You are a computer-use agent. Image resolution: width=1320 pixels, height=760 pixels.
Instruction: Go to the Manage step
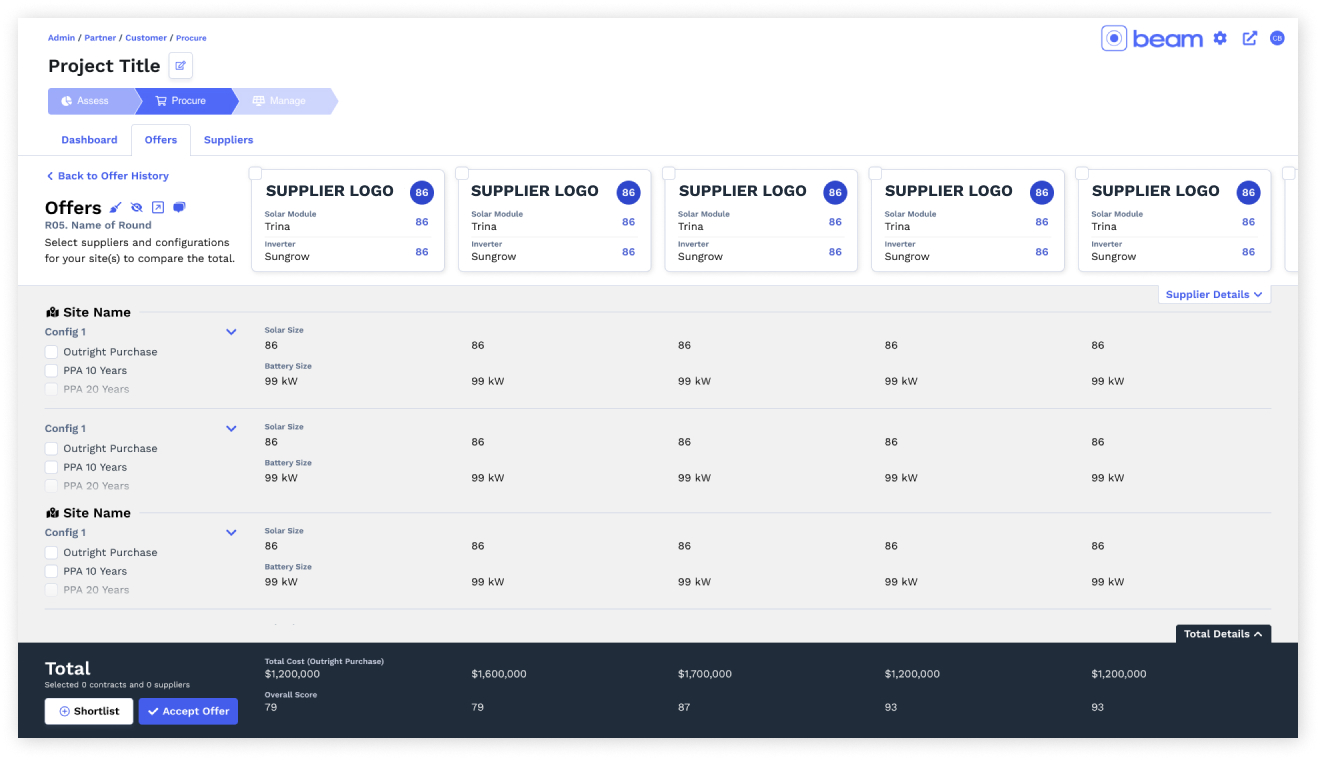[285, 101]
